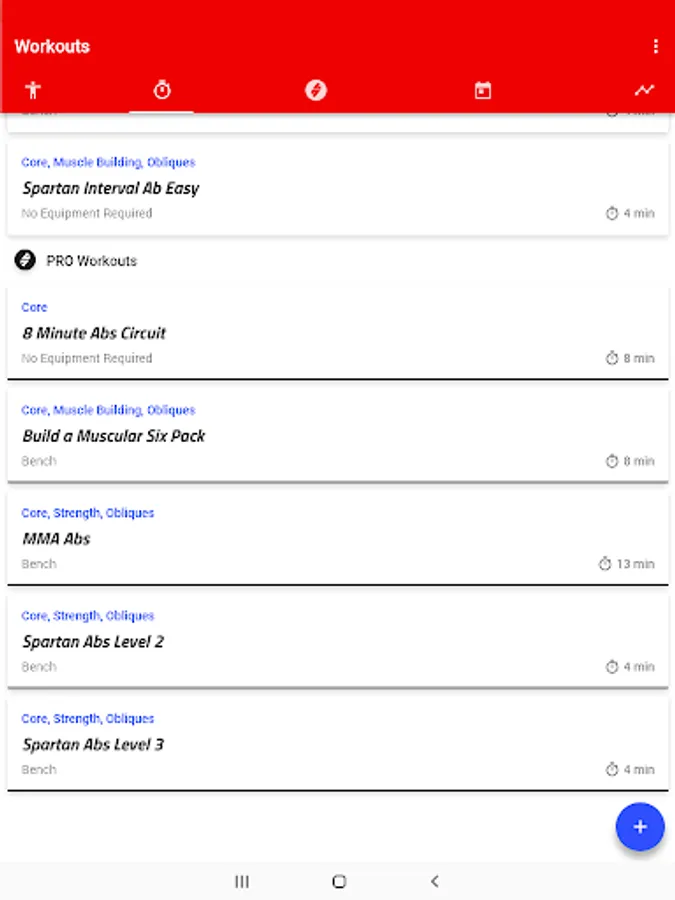Open Android recent apps button
The width and height of the screenshot is (675, 900).
241,881
